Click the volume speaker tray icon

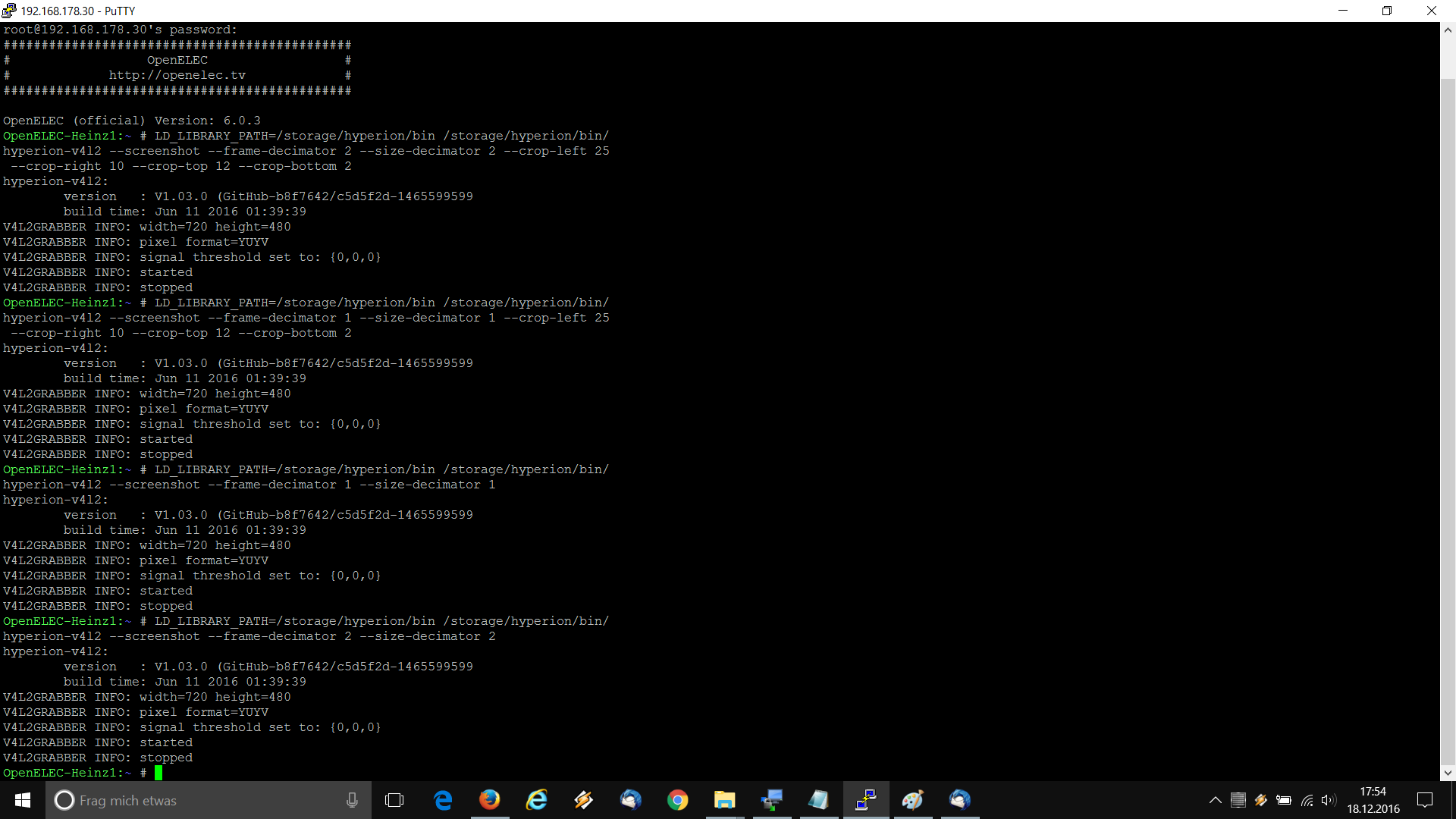coord(1328,800)
